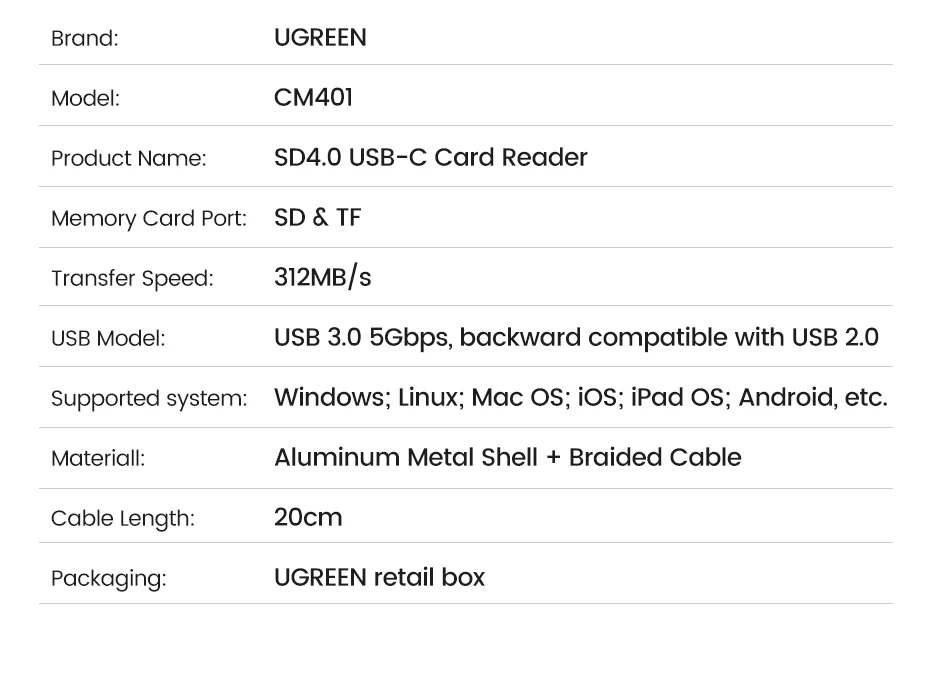Click the Packaging label
The image size is (930, 692).
pyautogui.click(x=108, y=578)
